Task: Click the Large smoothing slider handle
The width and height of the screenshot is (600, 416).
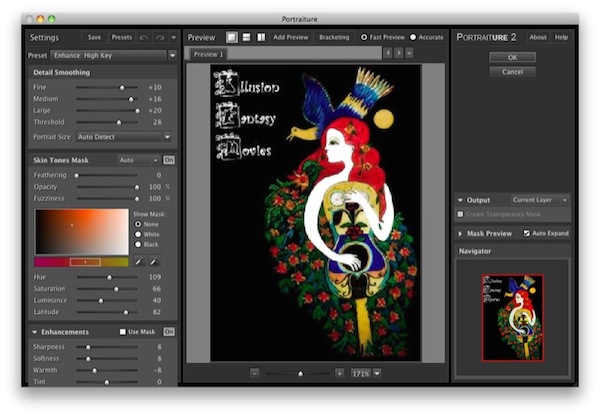Action: click(x=137, y=111)
